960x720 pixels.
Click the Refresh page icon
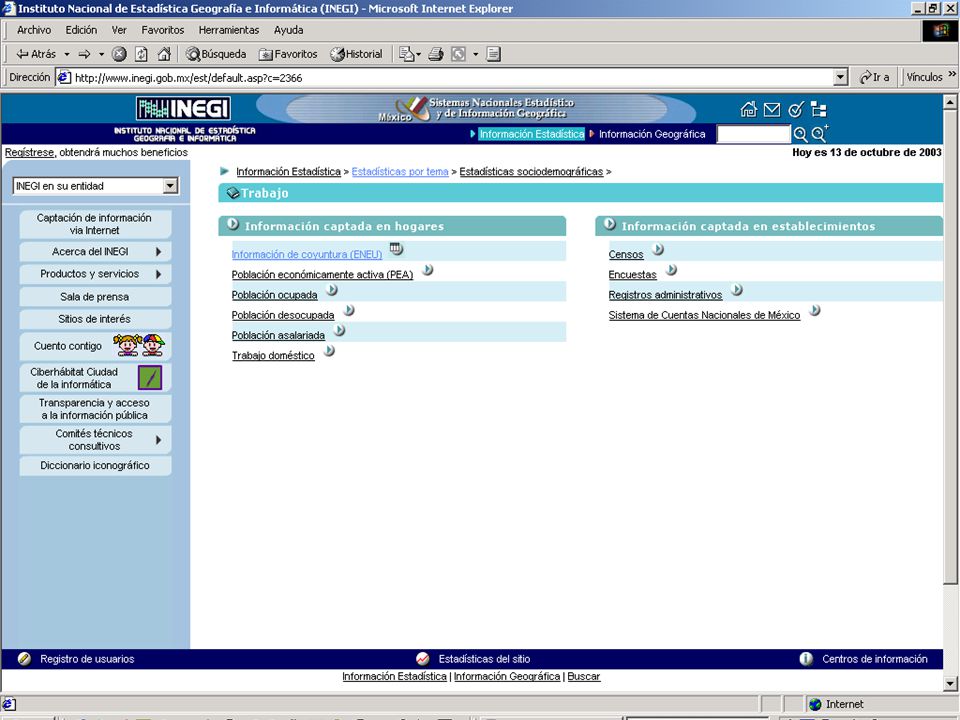(x=141, y=54)
